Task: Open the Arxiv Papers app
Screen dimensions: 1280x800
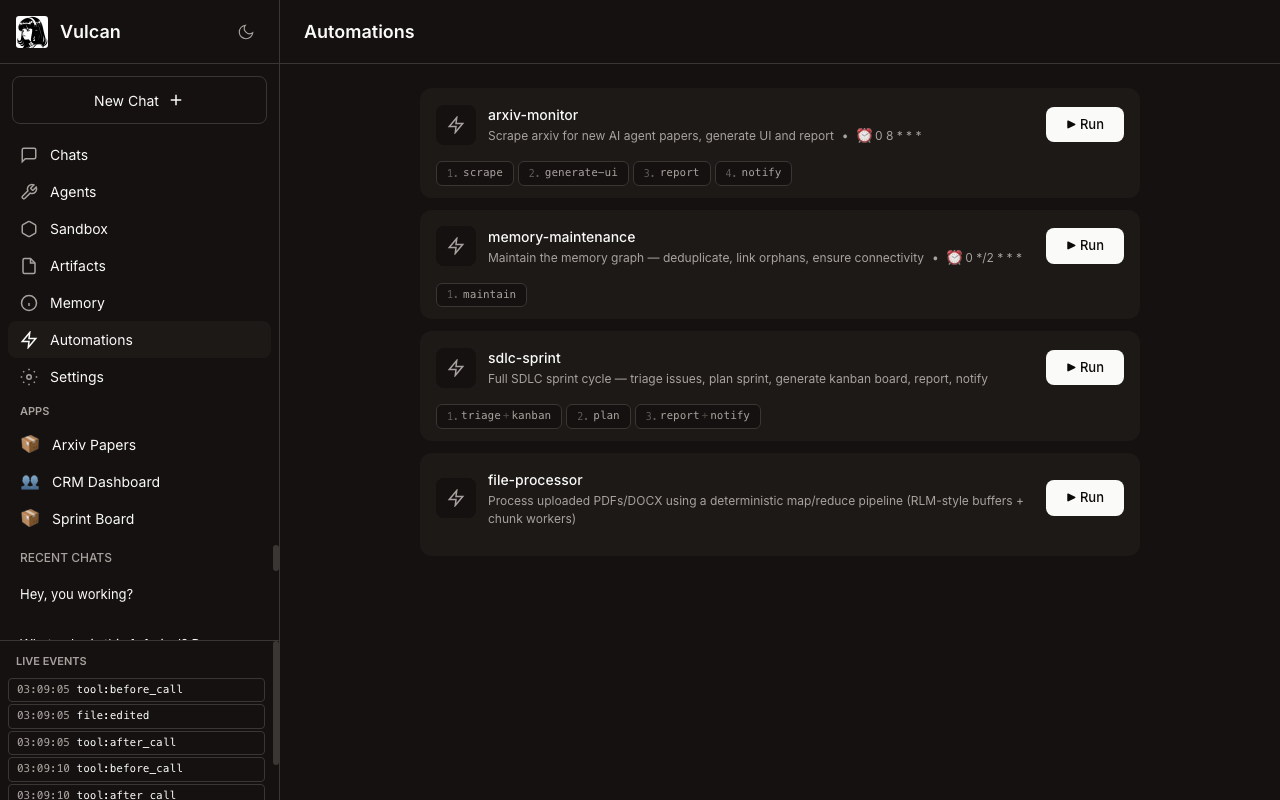Action: coord(93,445)
